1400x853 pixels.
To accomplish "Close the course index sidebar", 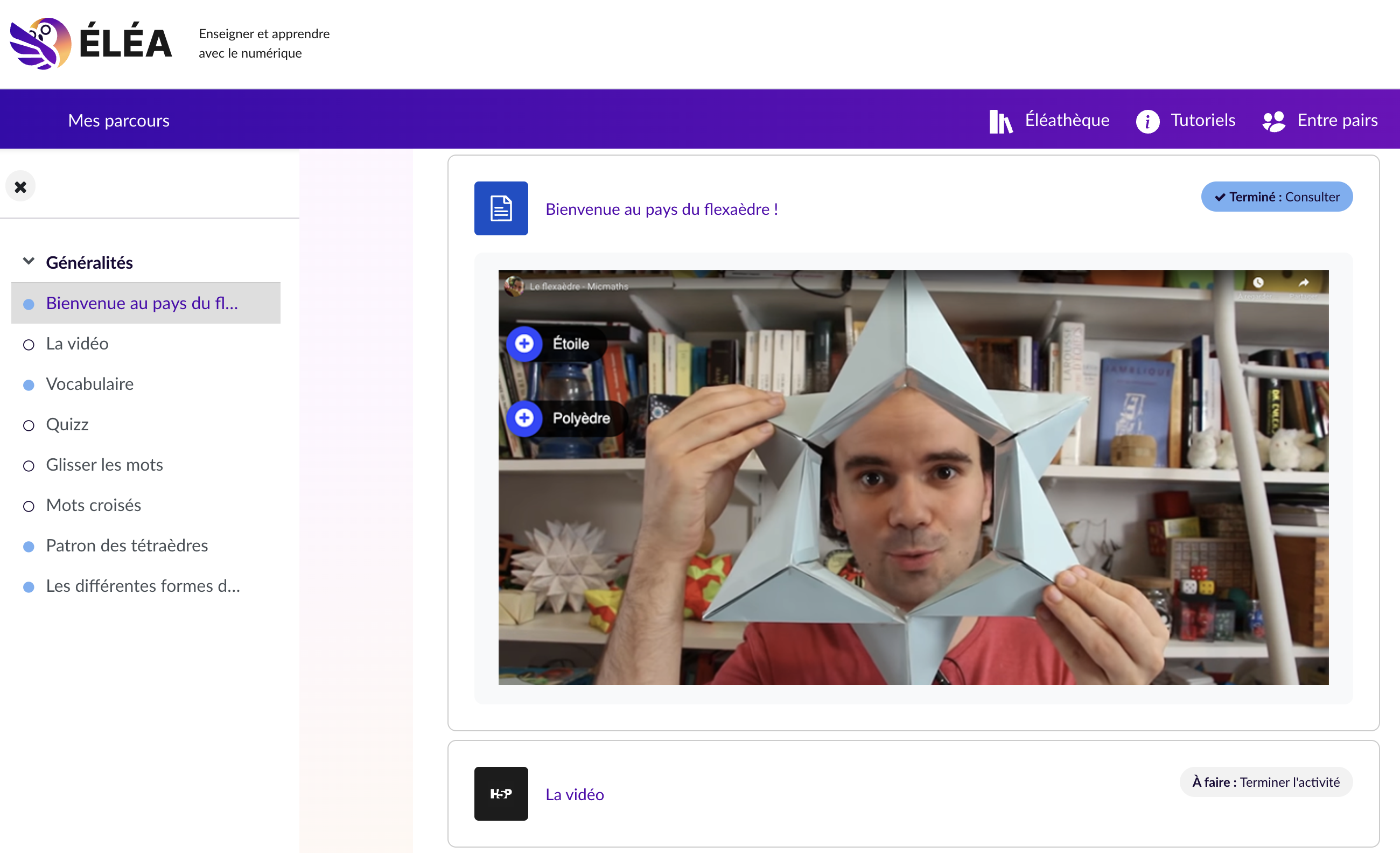I will tap(20, 186).
